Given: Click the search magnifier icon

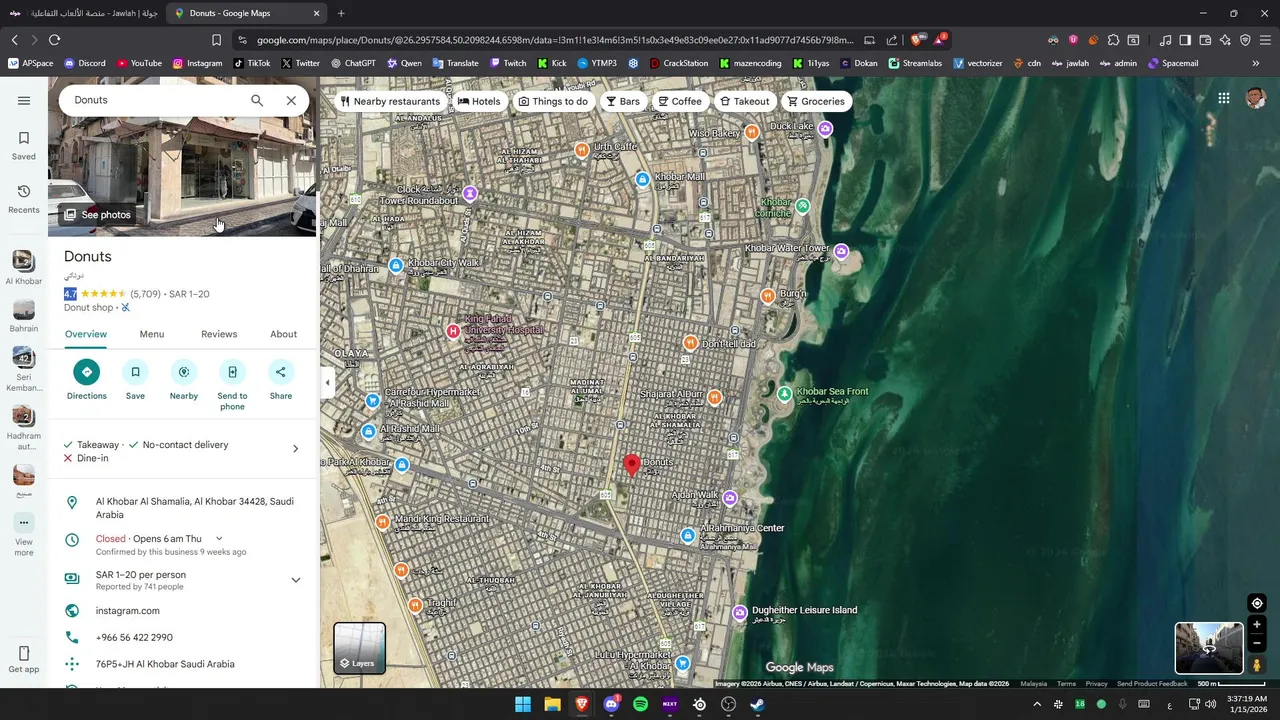Looking at the screenshot, I should [257, 100].
